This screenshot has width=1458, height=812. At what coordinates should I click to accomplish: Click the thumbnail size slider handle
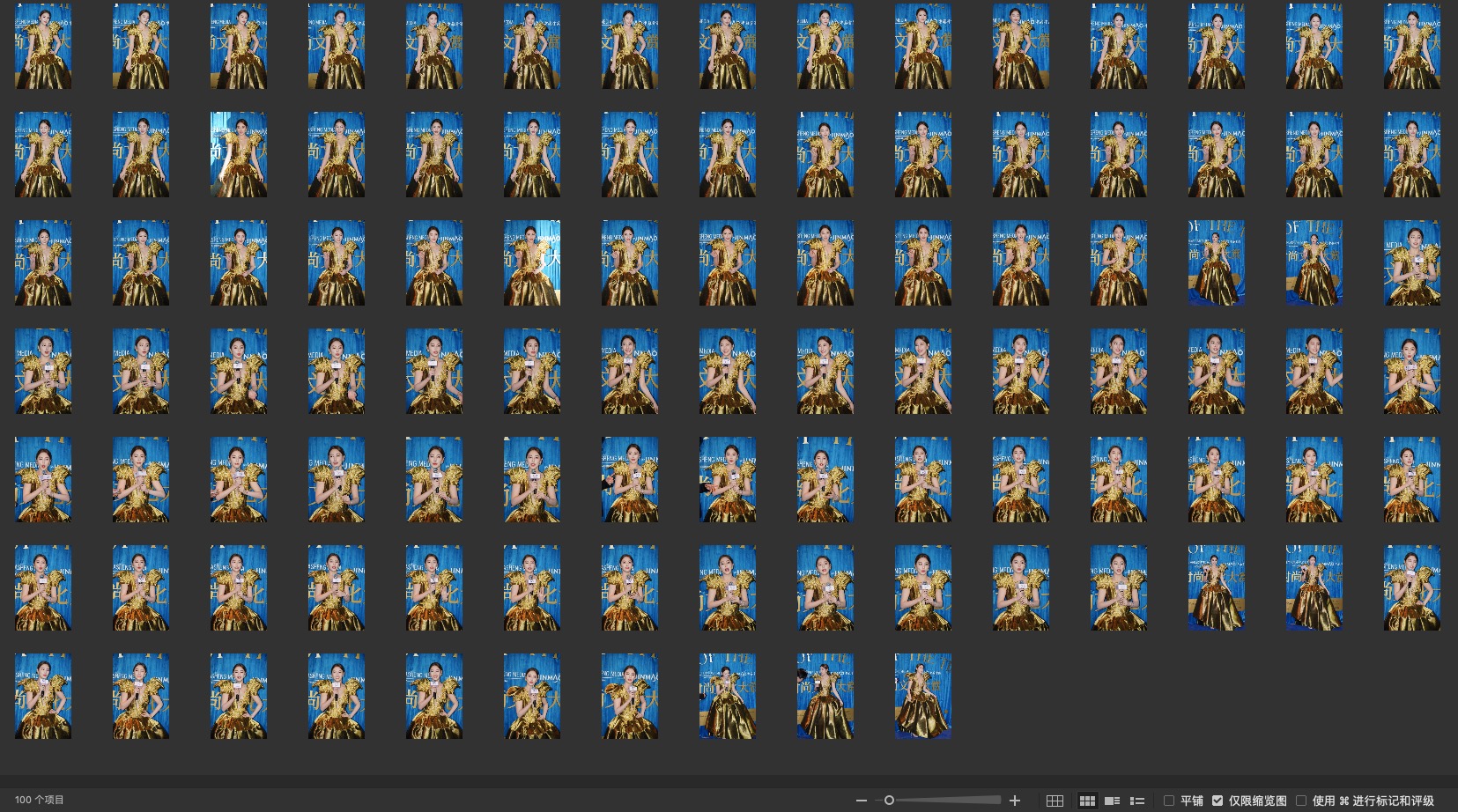(x=889, y=801)
